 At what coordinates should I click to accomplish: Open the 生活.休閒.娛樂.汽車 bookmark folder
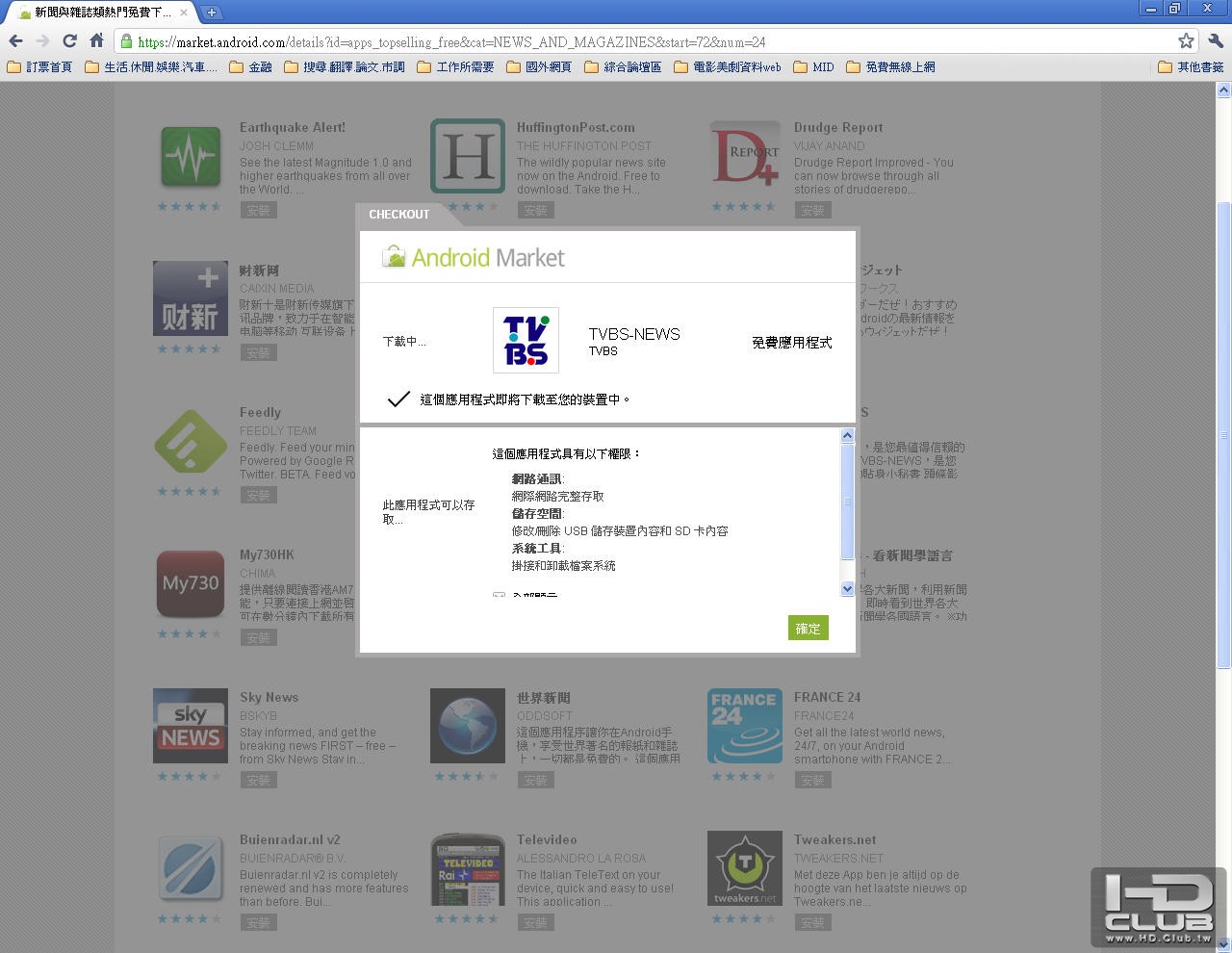click(151, 67)
